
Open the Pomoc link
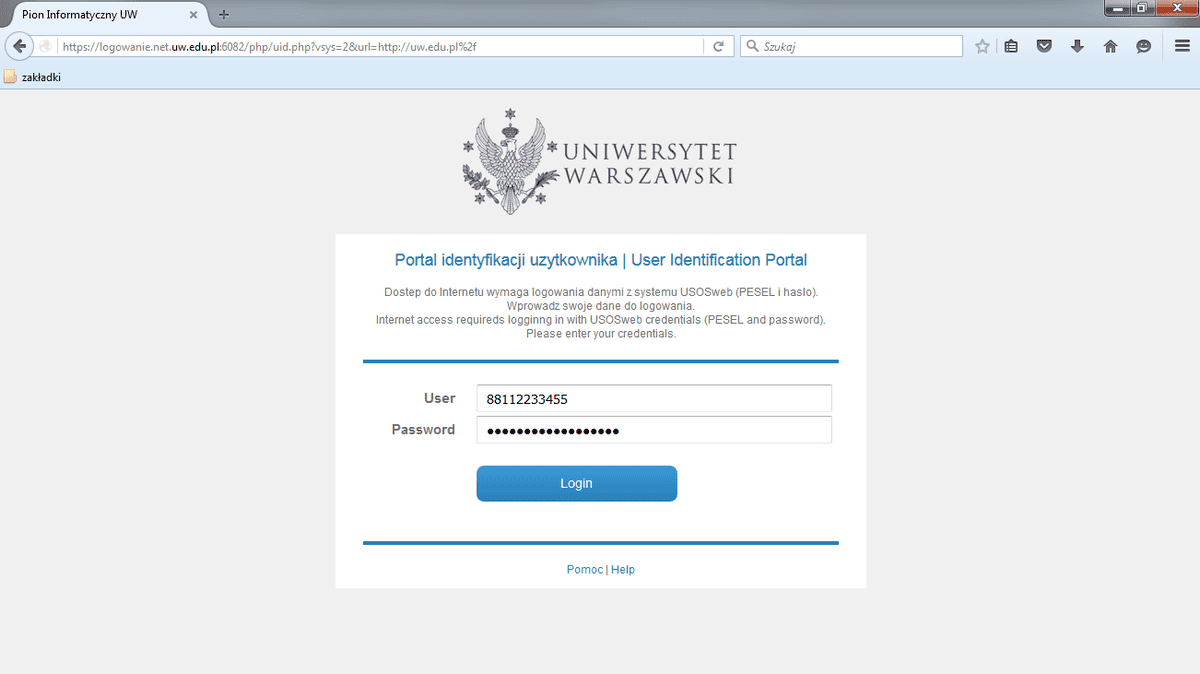coord(584,569)
